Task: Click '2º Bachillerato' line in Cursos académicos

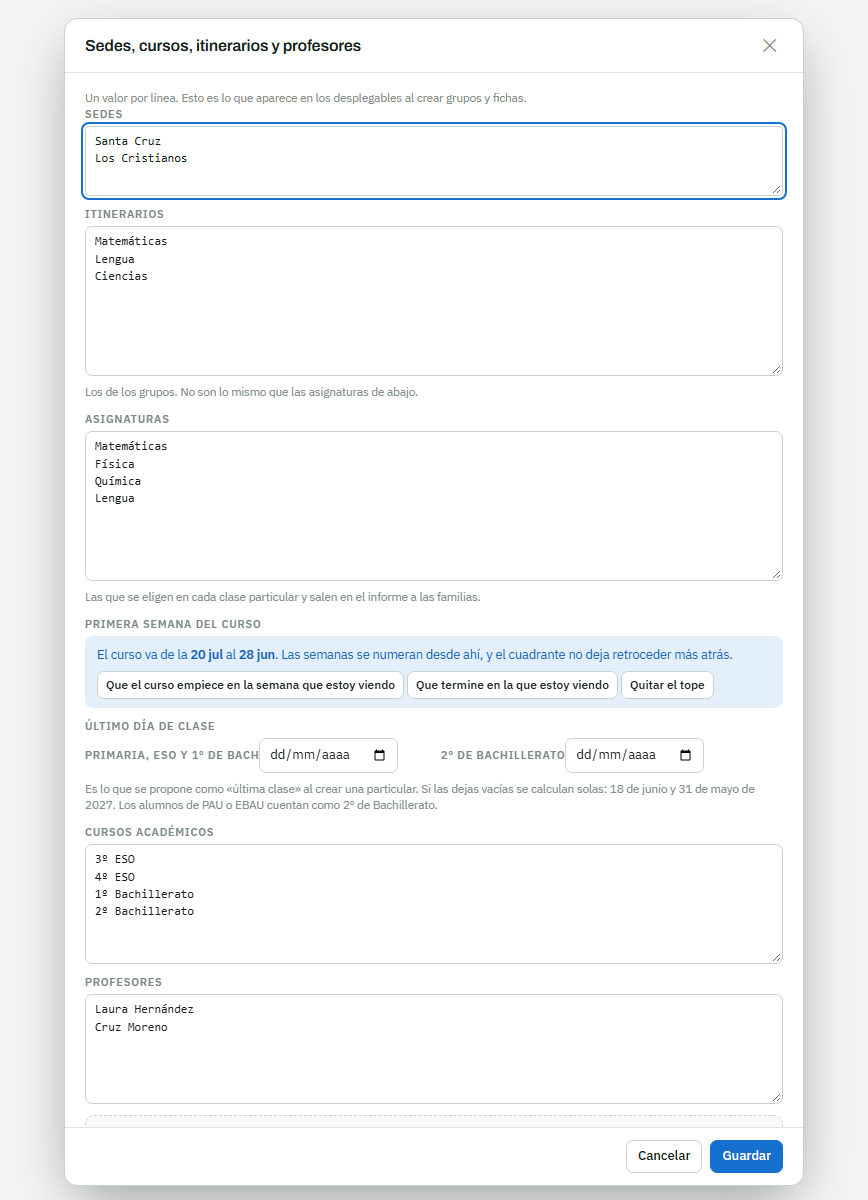Action: pos(144,912)
